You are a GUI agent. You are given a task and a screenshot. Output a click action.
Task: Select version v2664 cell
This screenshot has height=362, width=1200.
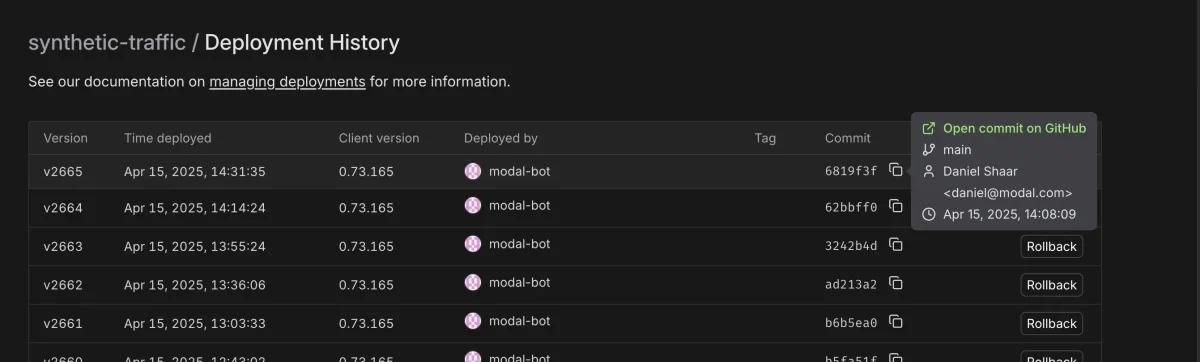click(x=63, y=208)
